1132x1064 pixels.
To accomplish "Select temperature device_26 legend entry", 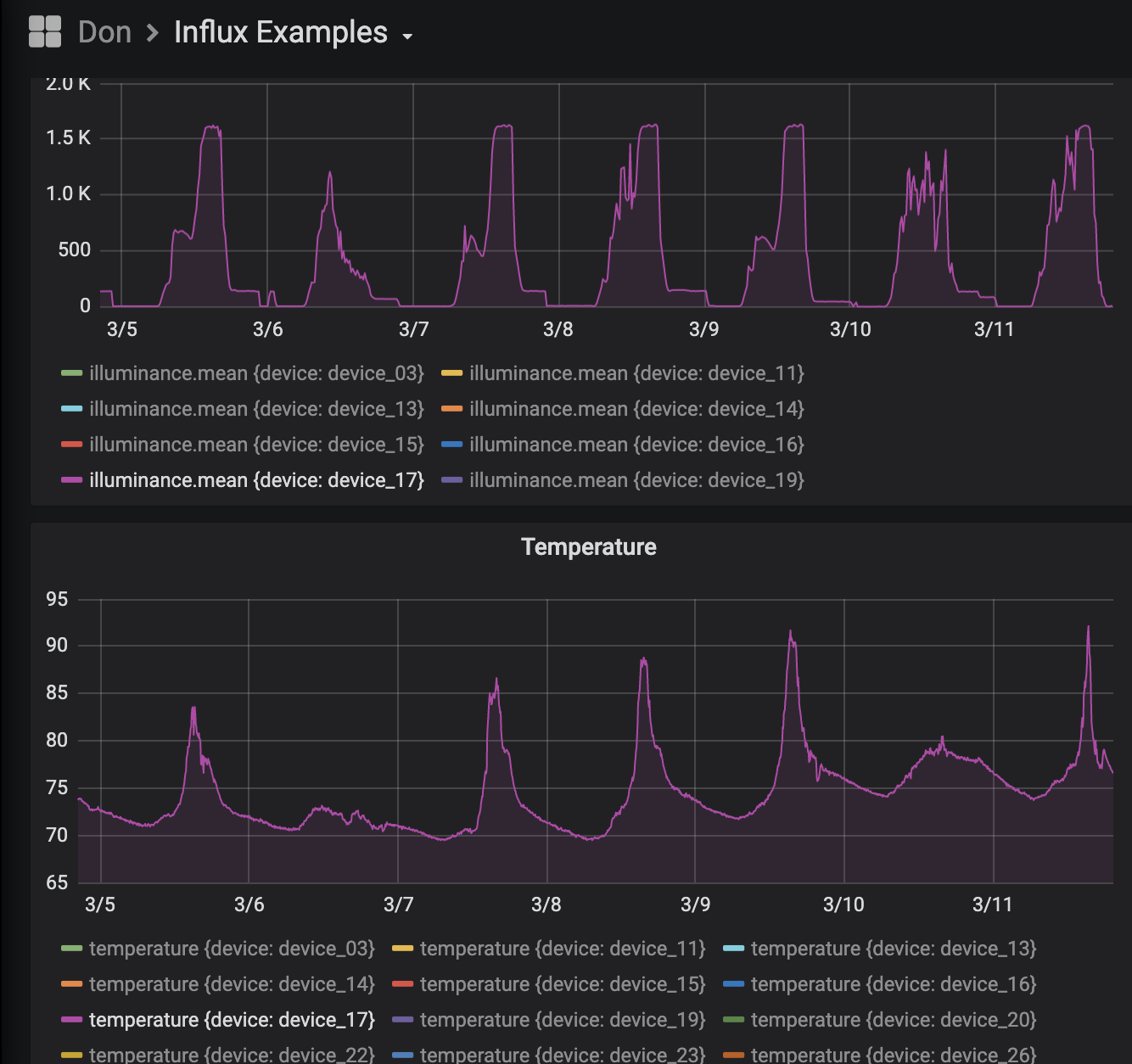I will 894,1055.
